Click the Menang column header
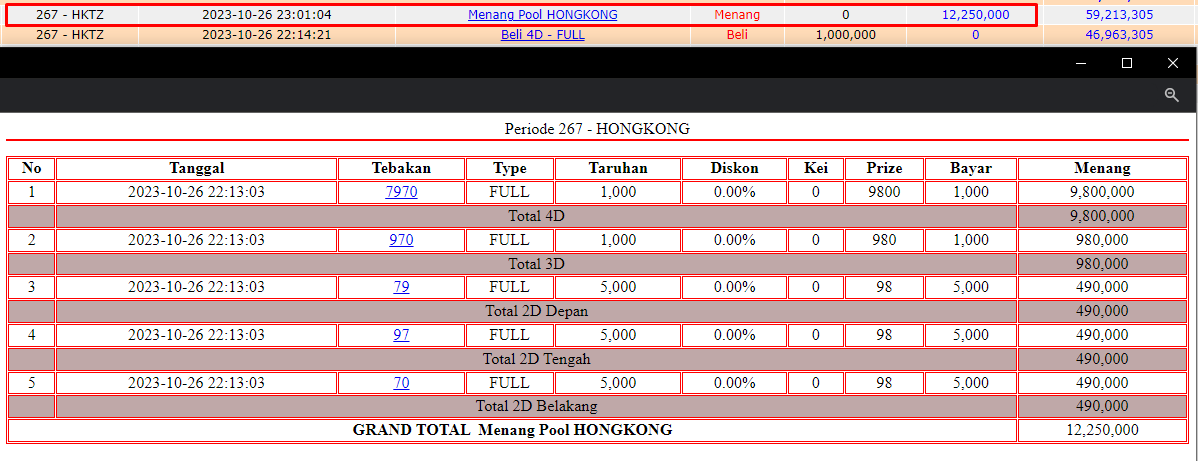1198x461 pixels. (x=1102, y=168)
